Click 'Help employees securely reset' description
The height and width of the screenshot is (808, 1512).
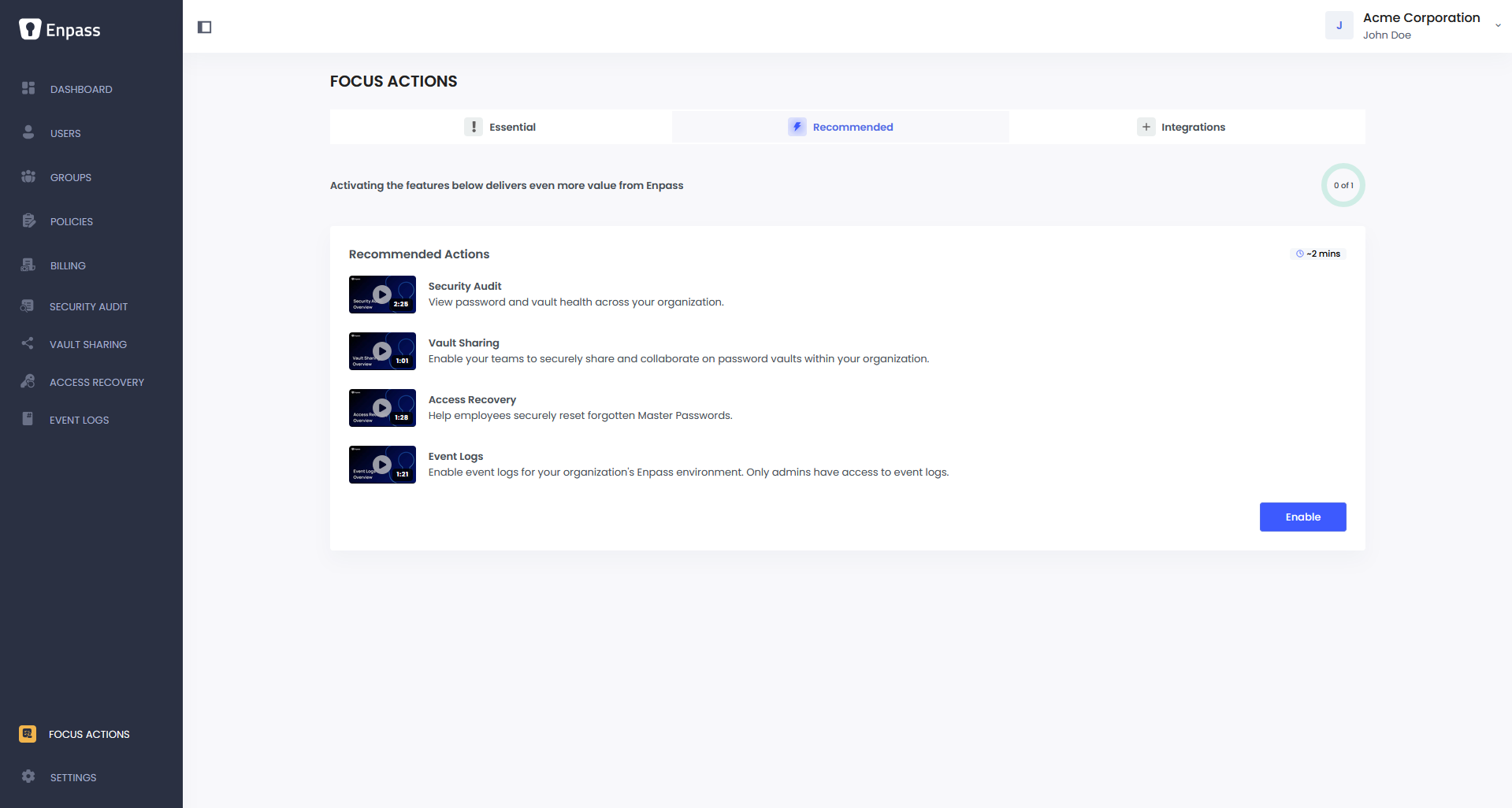[581, 415]
